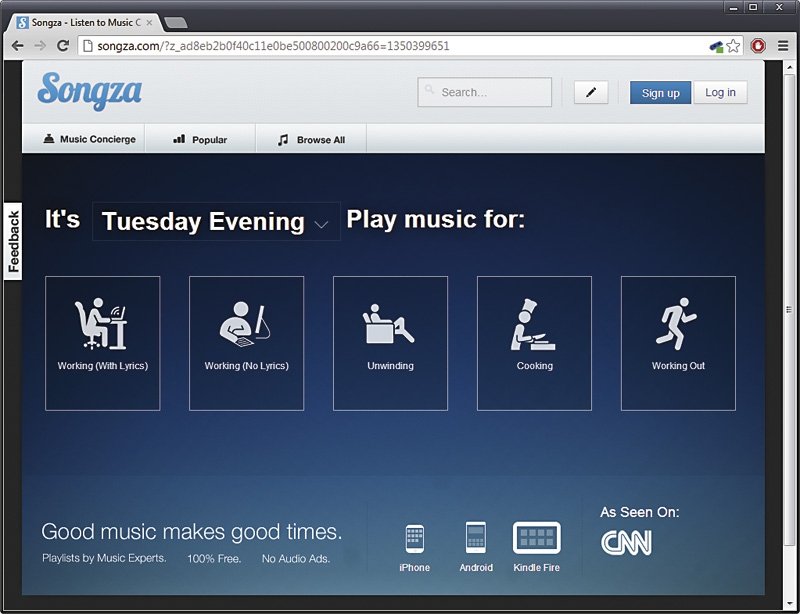This screenshot has width=800, height=614.
Task: Reload the page with the refresh icon
Action: [x=63, y=45]
